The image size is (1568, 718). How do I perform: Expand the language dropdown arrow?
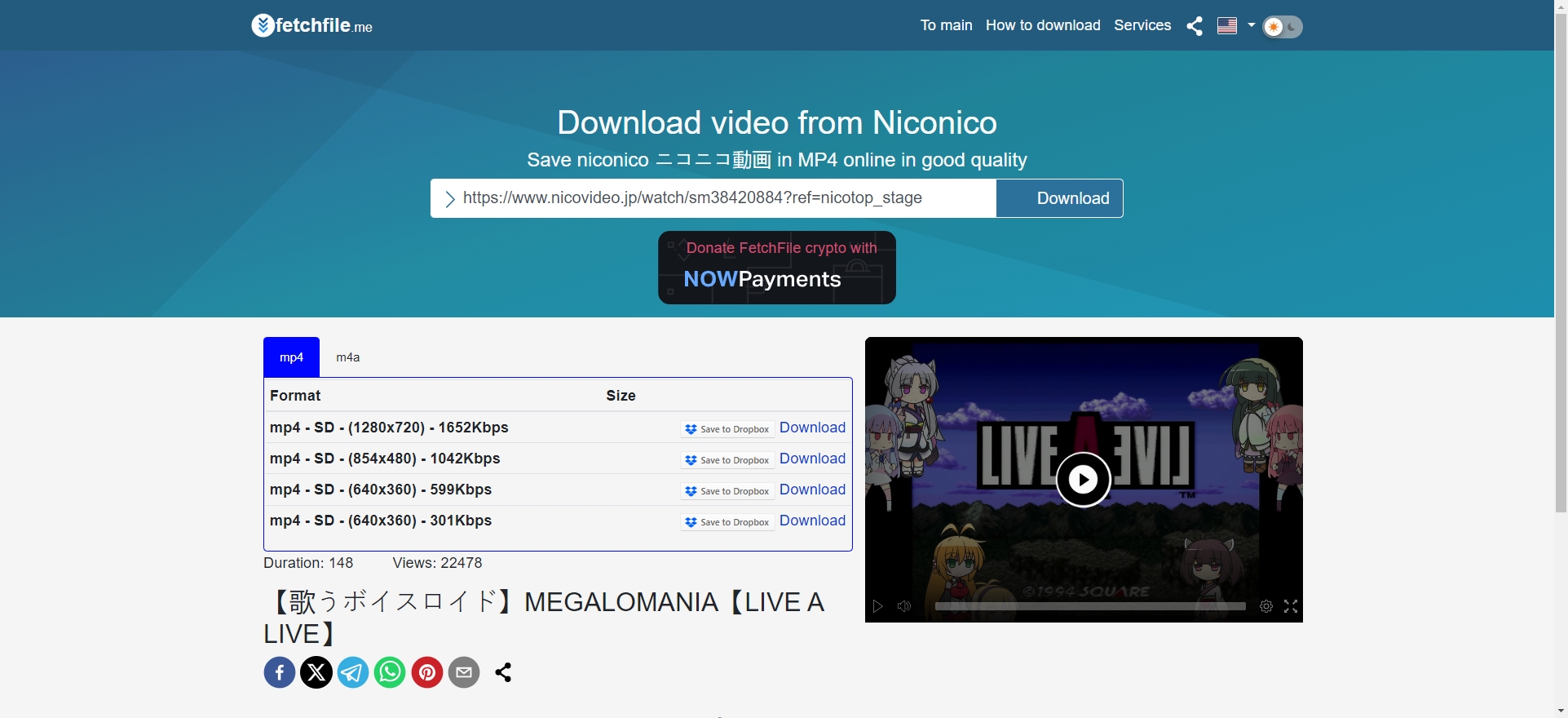click(1251, 25)
